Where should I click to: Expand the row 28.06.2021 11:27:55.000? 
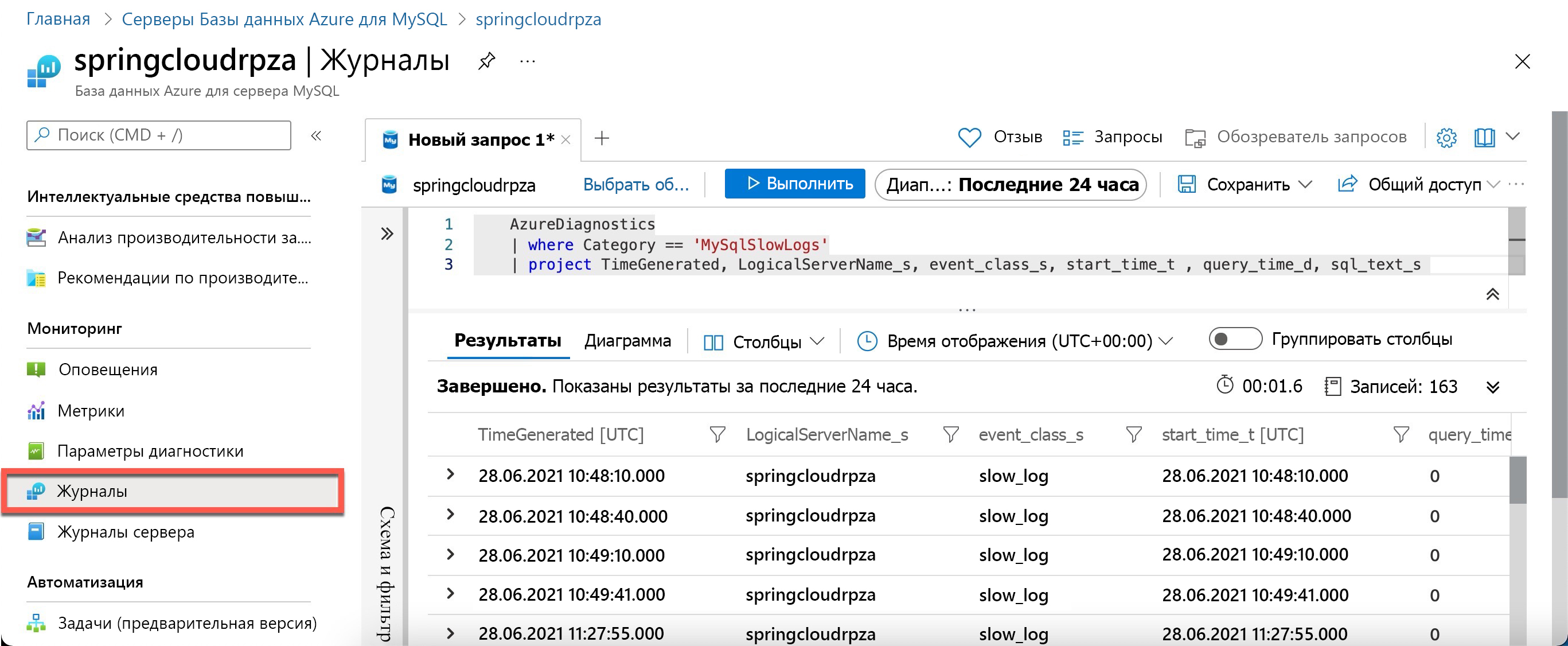[450, 633]
